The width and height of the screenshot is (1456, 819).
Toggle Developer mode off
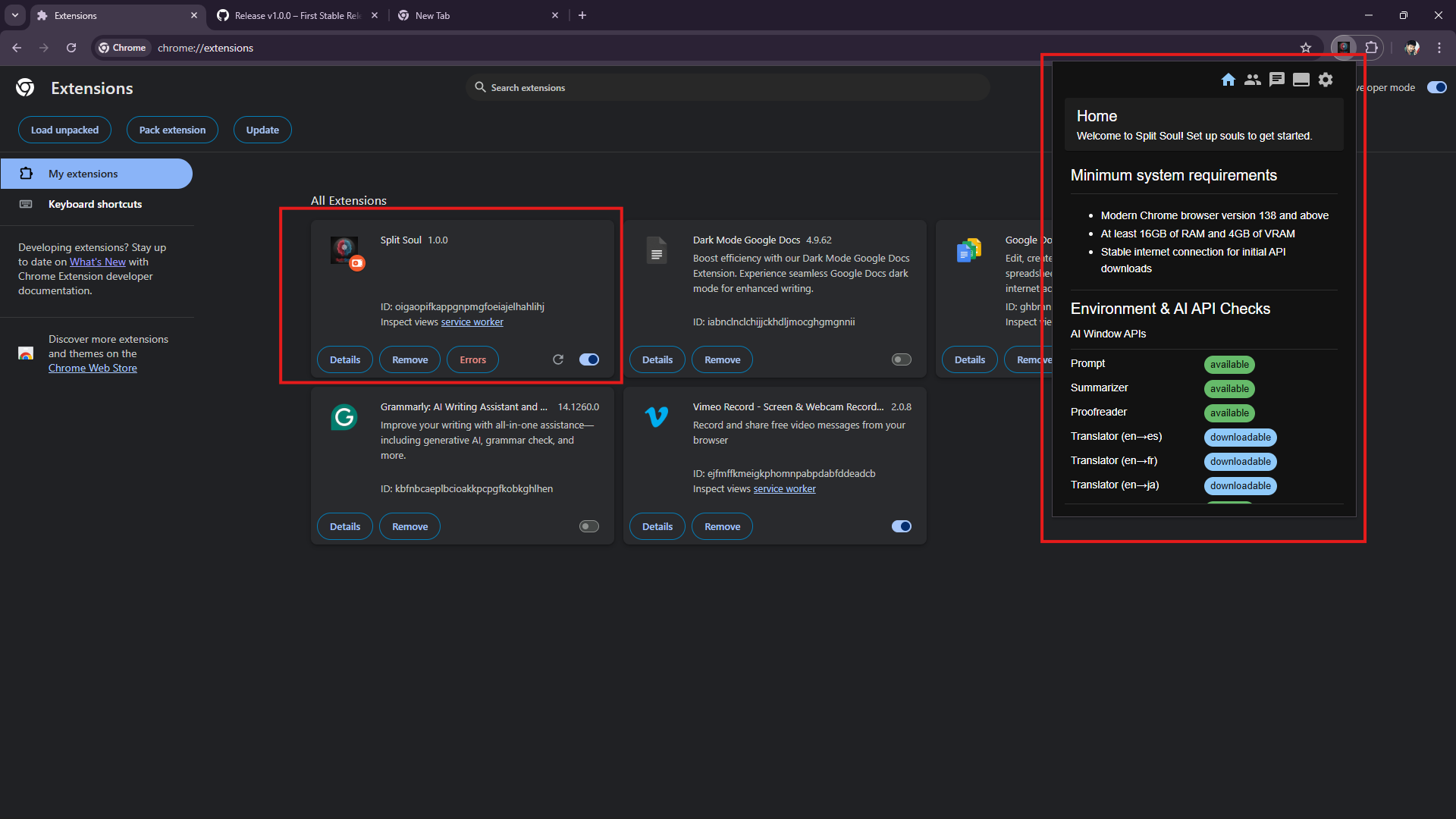1436,87
